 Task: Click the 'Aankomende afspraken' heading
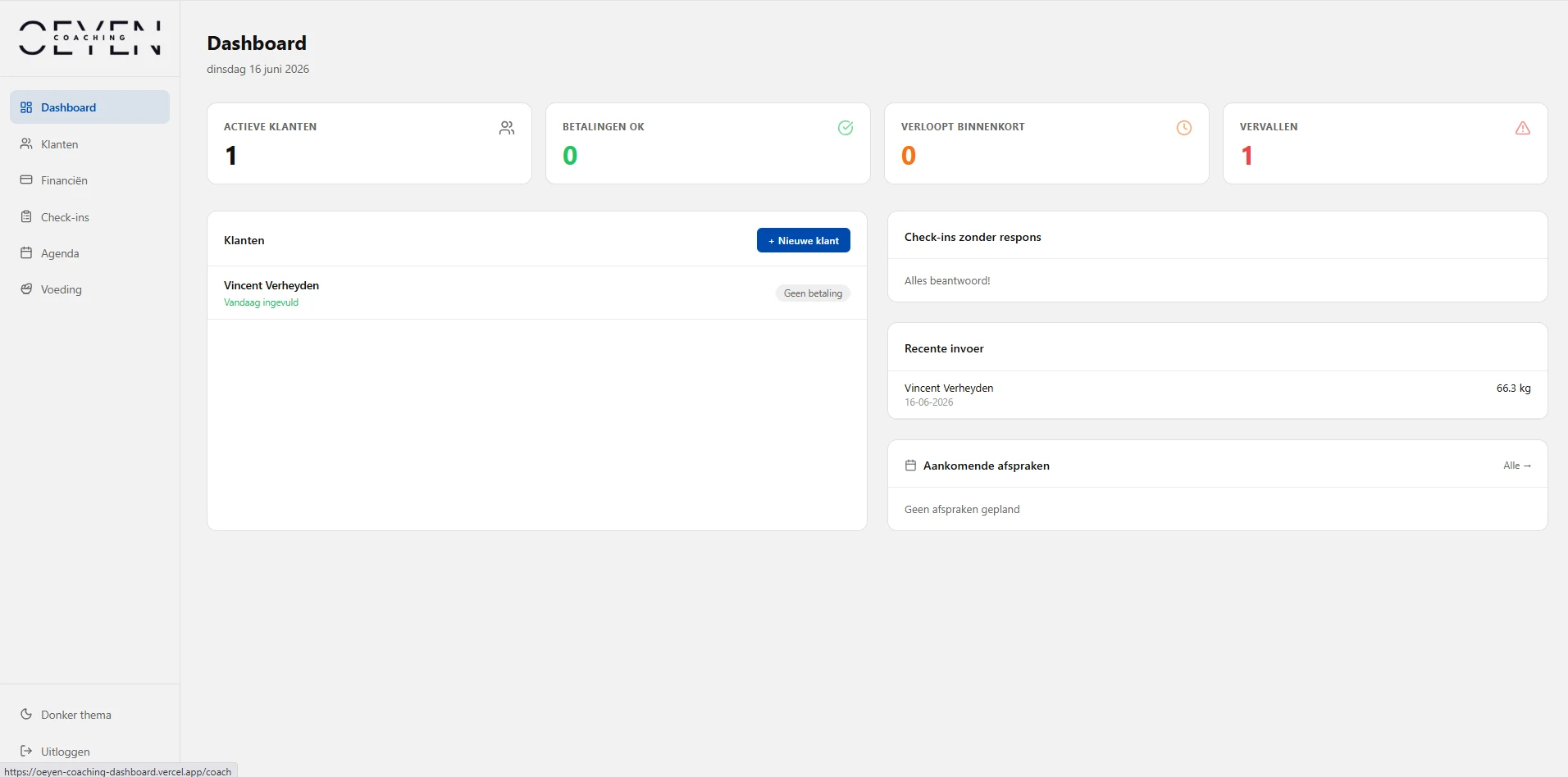click(x=987, y=466)
